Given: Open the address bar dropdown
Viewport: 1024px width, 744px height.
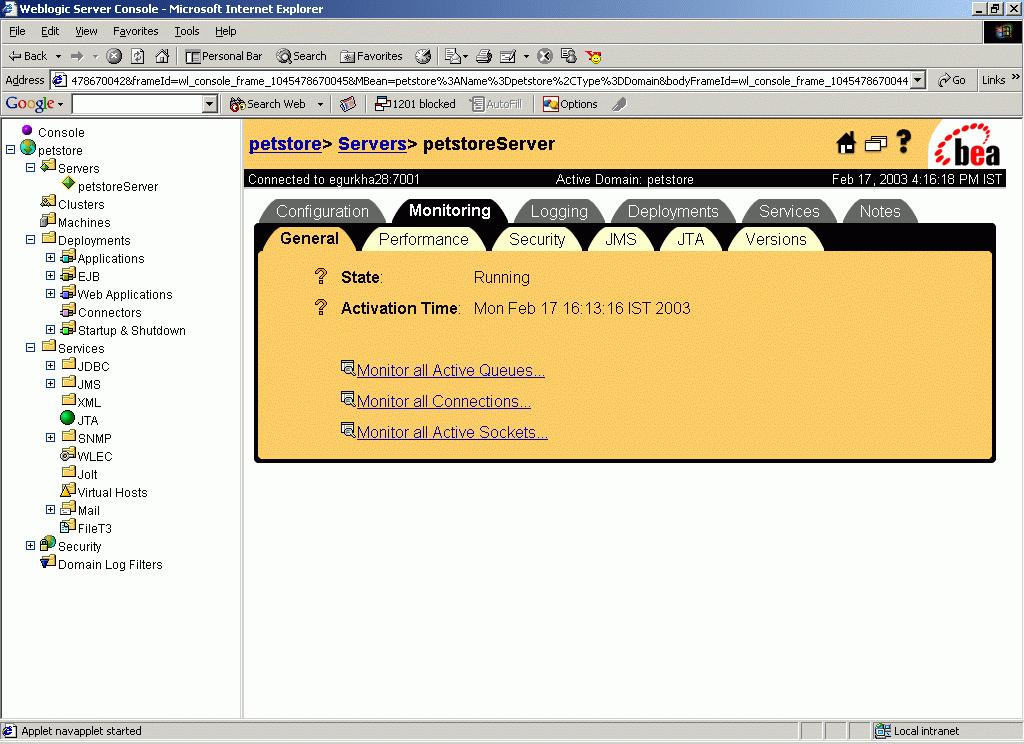Looking at the screenshot, I should point(918,80).
